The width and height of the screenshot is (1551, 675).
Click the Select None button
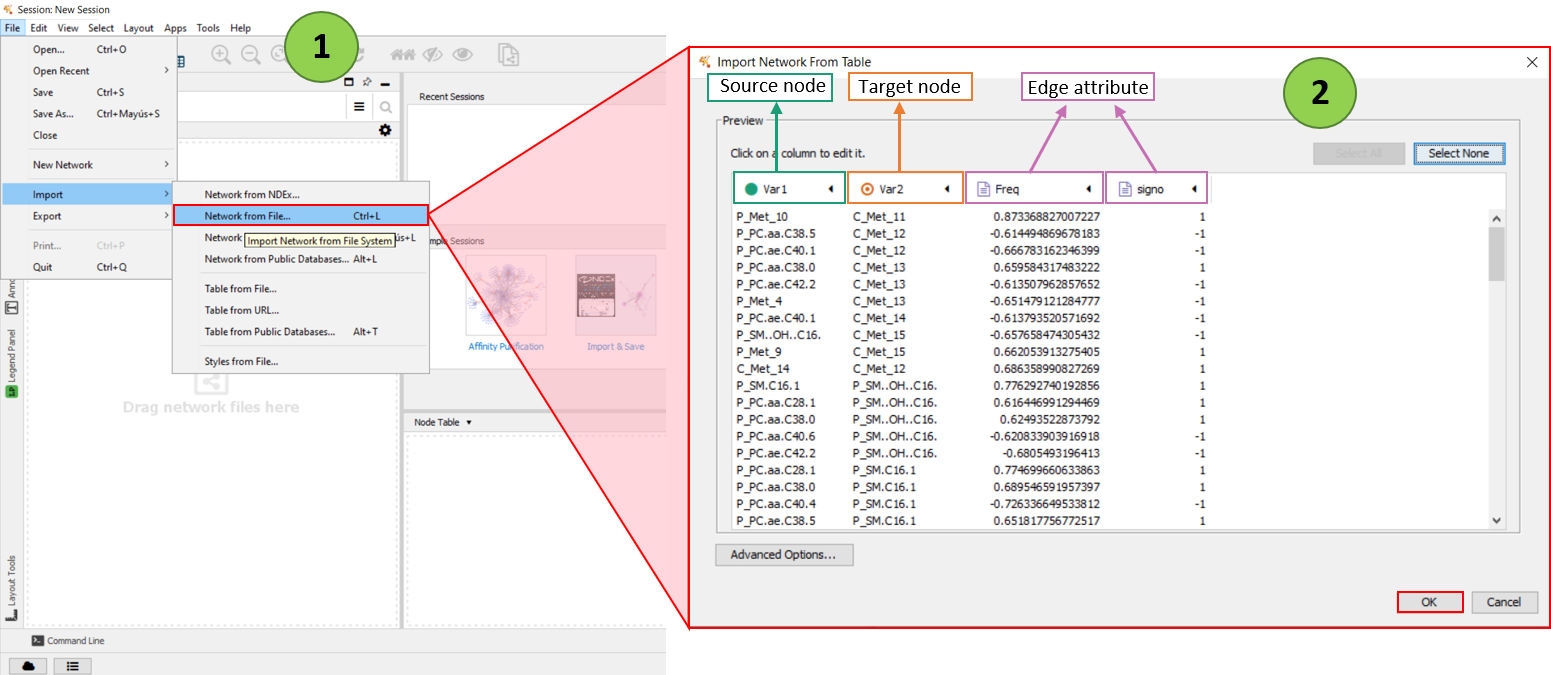(x=1458, y=153)
